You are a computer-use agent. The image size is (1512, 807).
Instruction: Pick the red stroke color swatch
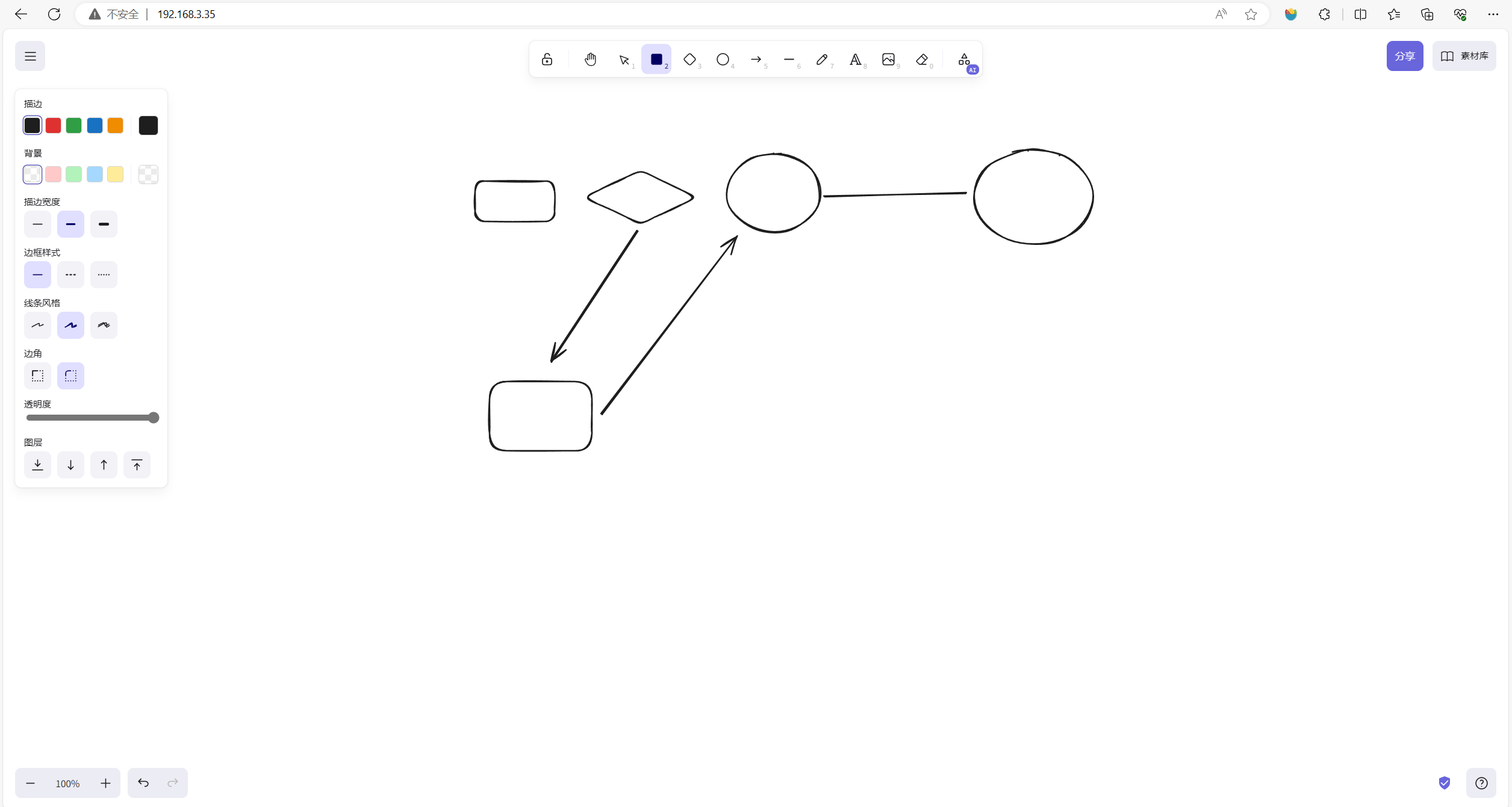[x=53, y=125]
